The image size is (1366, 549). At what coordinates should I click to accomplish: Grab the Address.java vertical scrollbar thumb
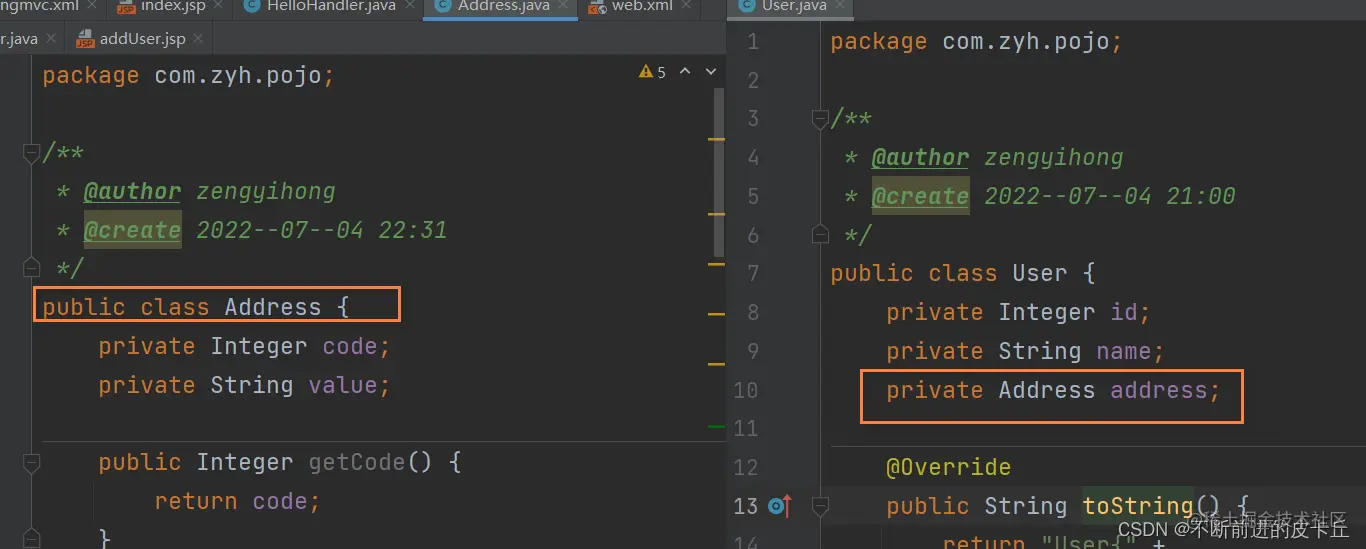click(x=719, y=171)
